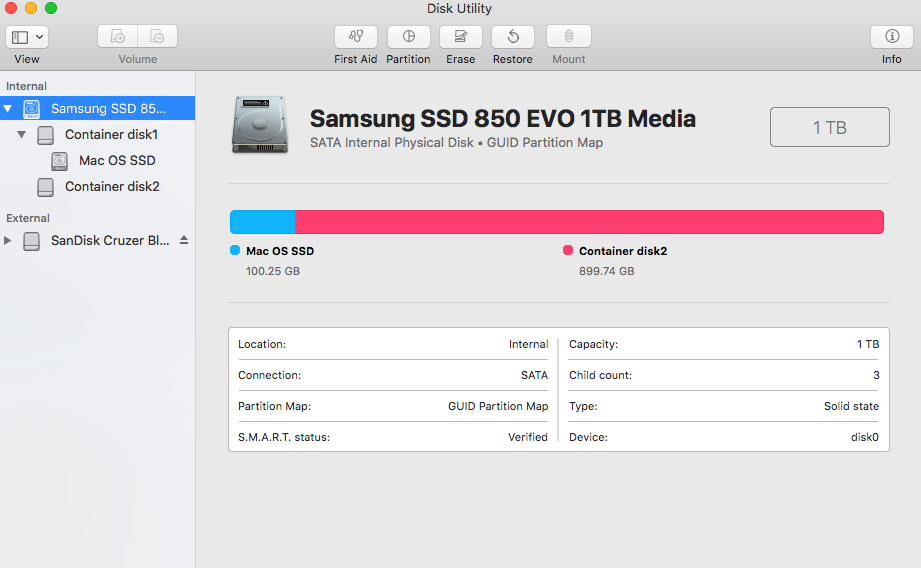
Task: Select the Mac OS SSD volume
Action: click(97, 160)
